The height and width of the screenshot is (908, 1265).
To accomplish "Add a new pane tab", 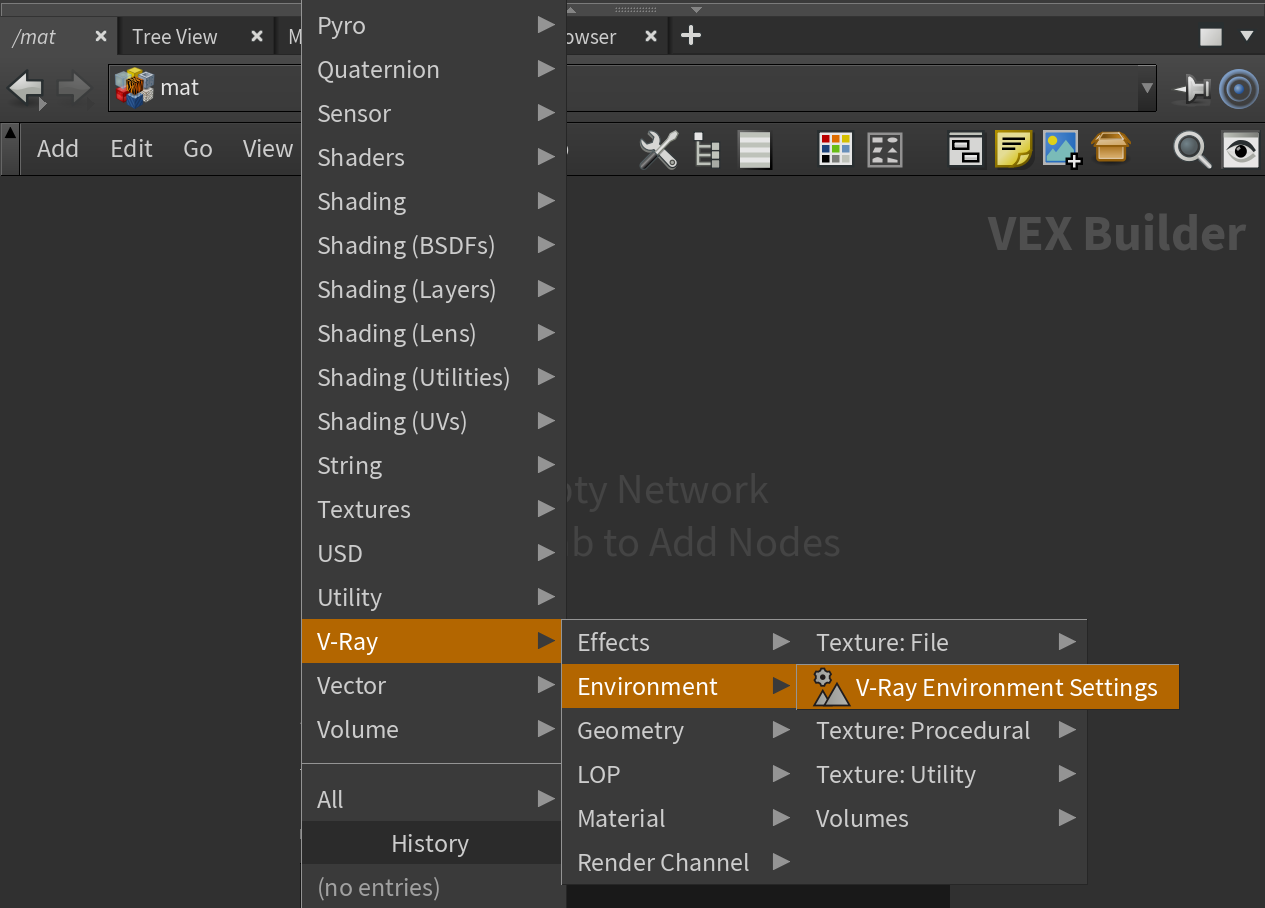I will coord(690,36).
